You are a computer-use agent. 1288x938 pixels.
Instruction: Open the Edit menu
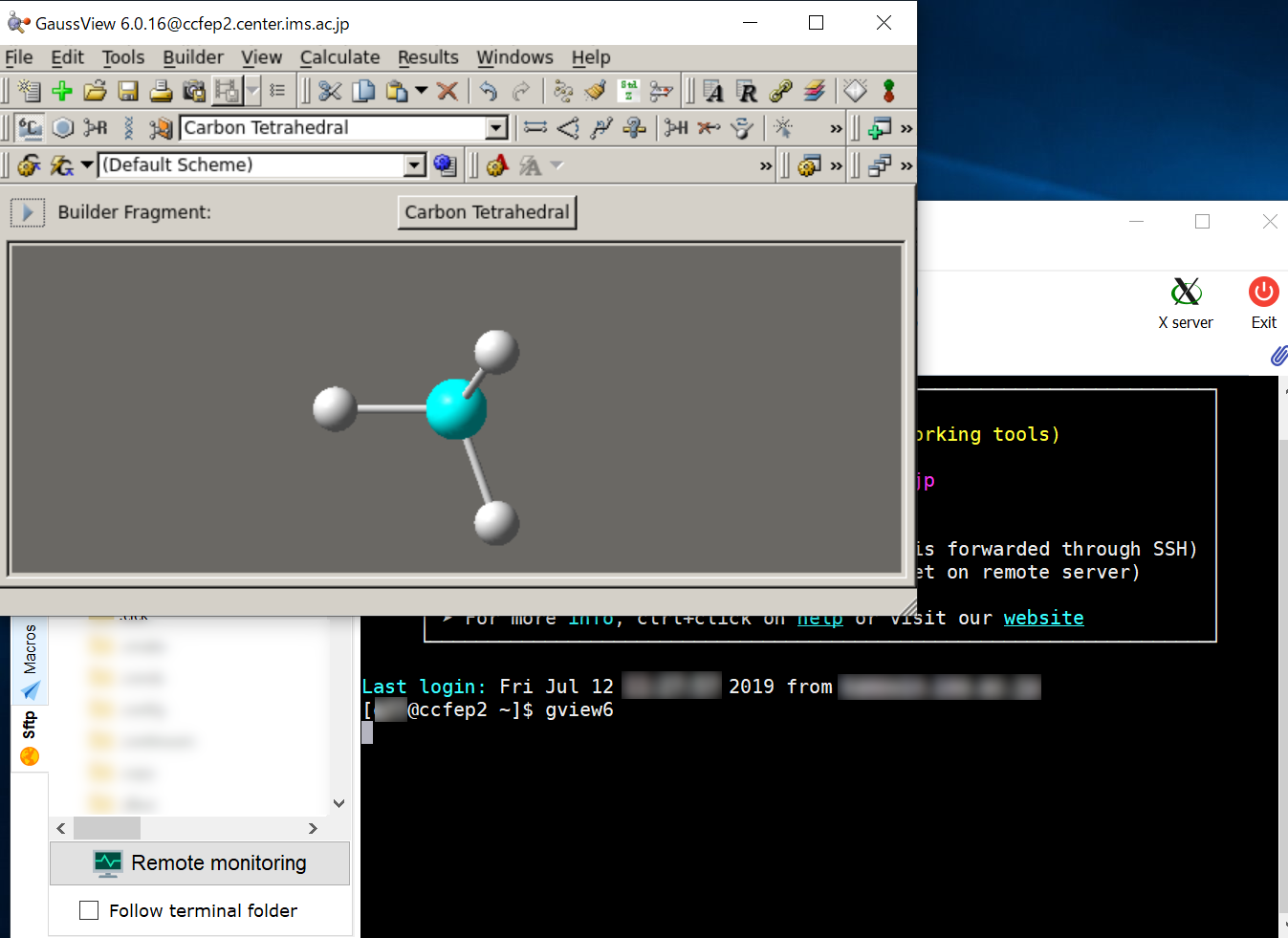[67, 57]
